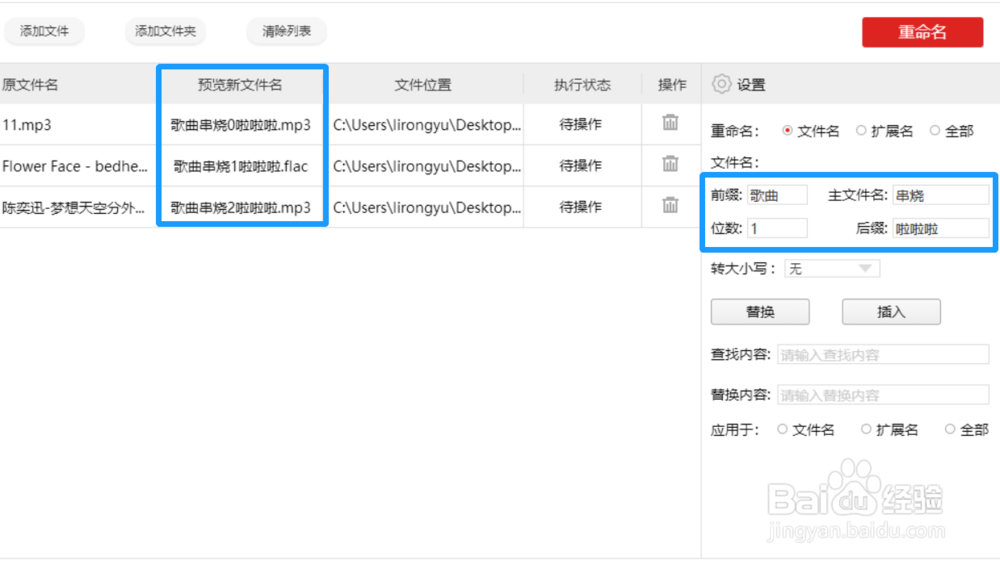Click file location of 11.mp3 row
The width and height of the screenshot is (1000, 565).
(427, 125)
